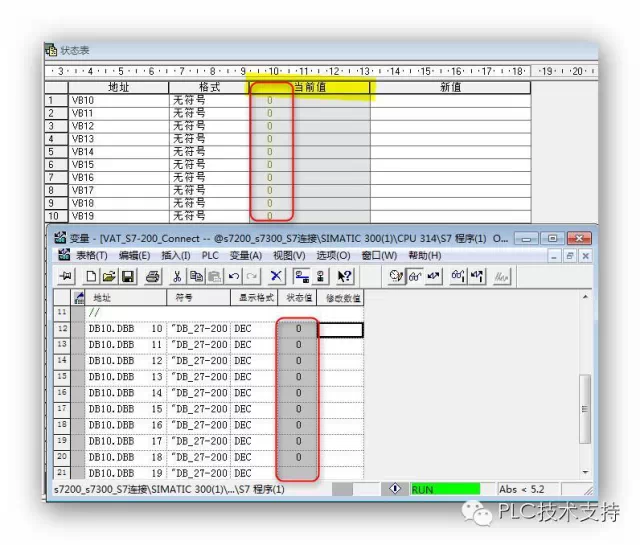The width and height of the screenshot is (640, 545).
Task: Click the 当前值 column header
Action: pos(310,87)
